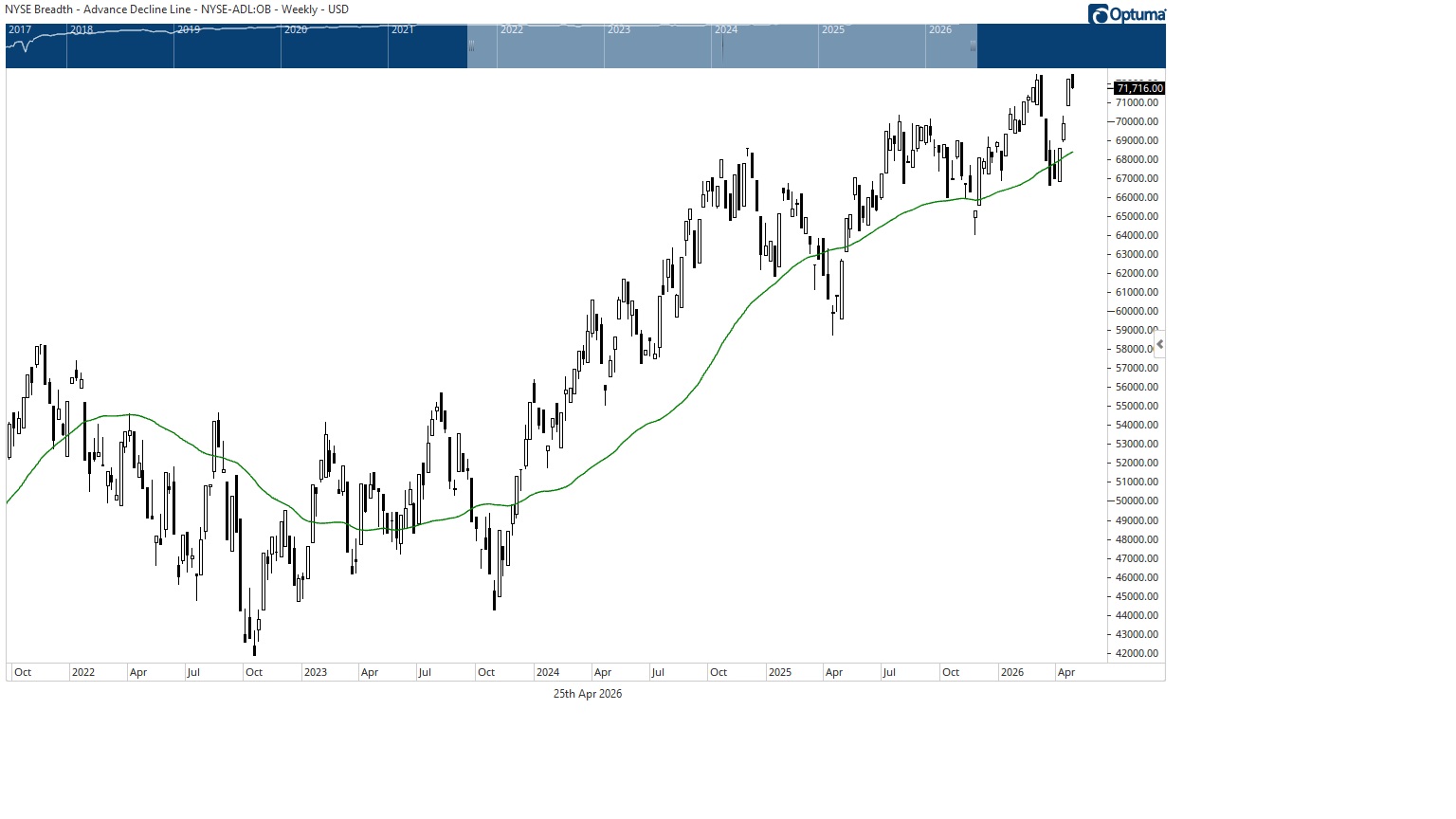Image resolution: width=1456 pixels, height=819 pixels.
Task: Click the 50000.00 price scale label
Action: pos(1137,500)
